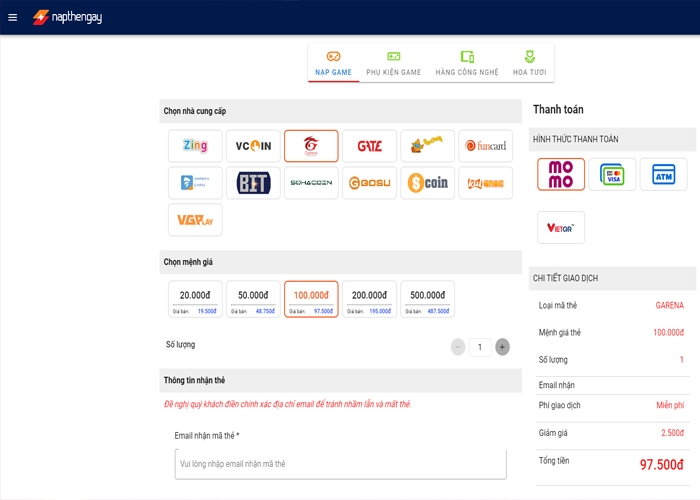
Task: Choose ATM payment method
Action: click(663, 174)
